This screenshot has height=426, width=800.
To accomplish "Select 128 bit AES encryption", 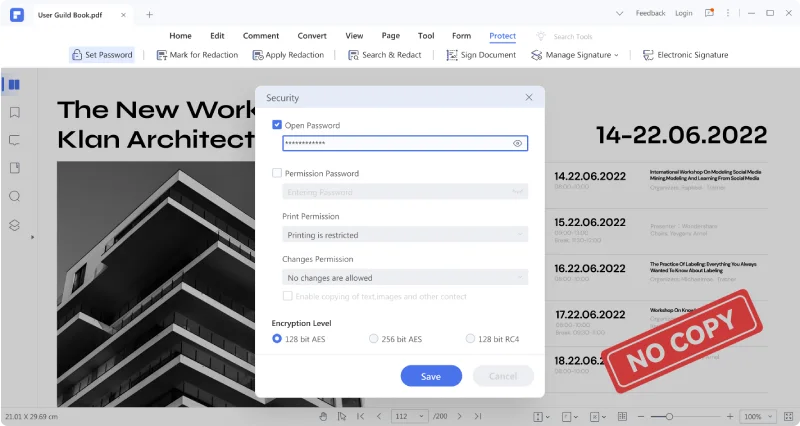I will 277,338.
